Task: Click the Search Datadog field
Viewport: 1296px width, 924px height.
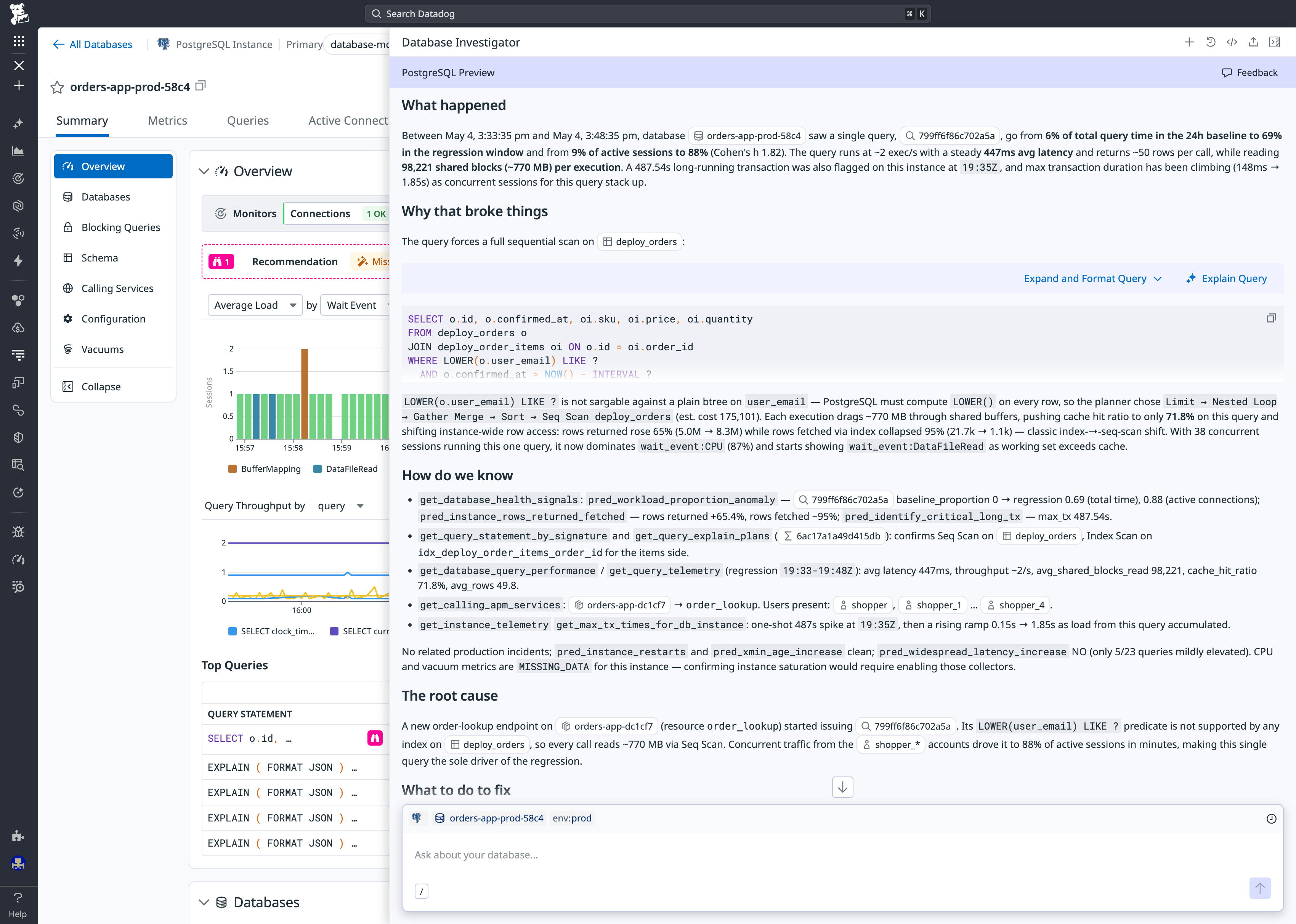Action: [x=648, y=14]
